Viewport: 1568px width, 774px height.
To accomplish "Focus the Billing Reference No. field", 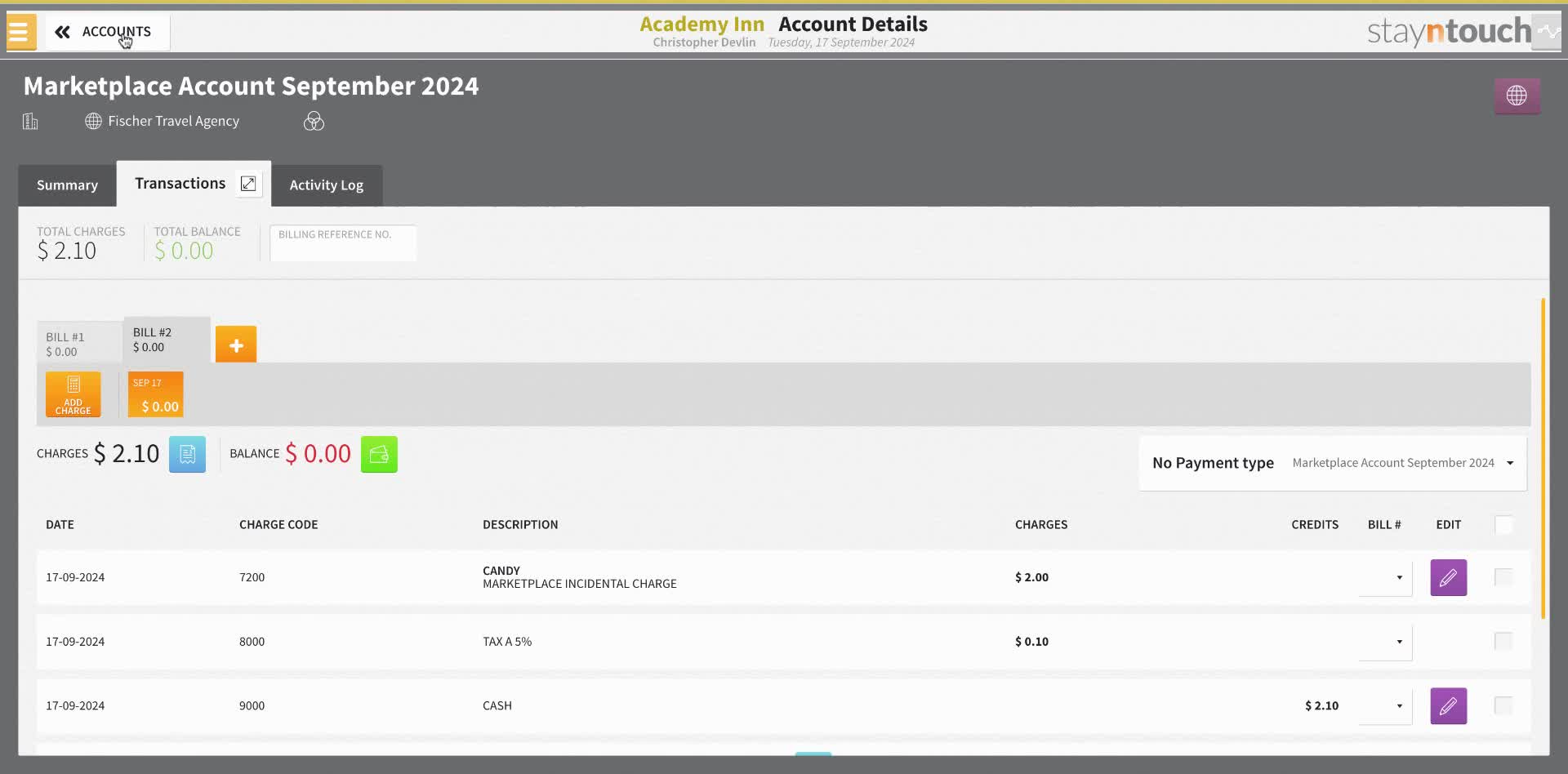I will tap(343, 243).
